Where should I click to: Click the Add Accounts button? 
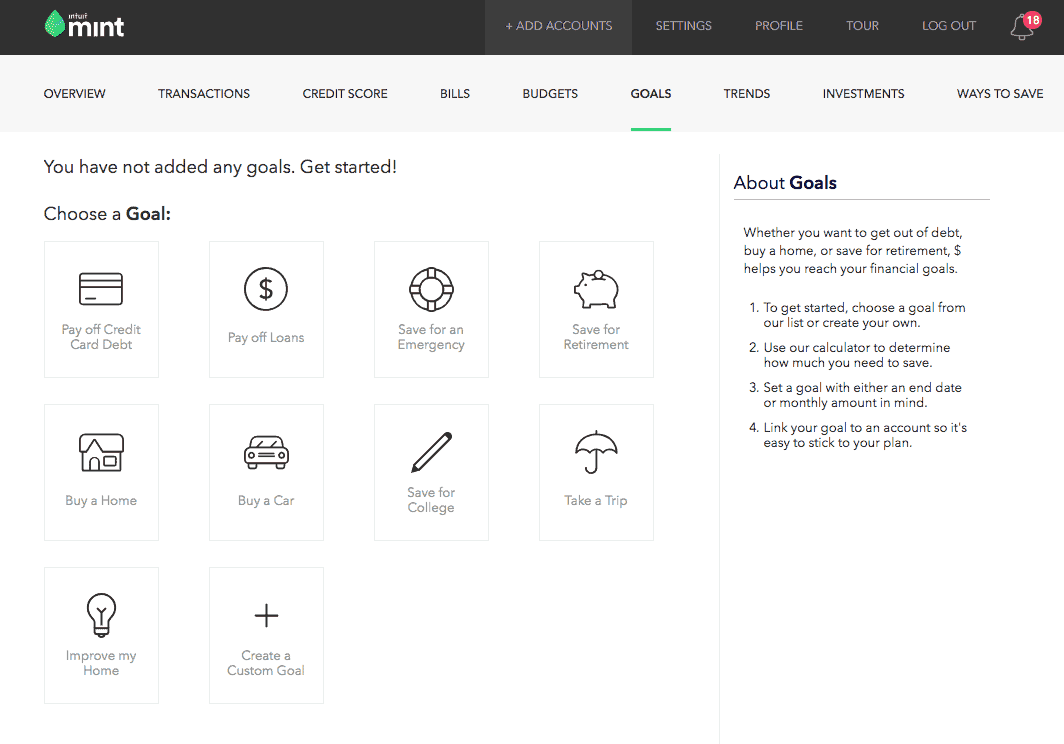(x=558, y=26)
